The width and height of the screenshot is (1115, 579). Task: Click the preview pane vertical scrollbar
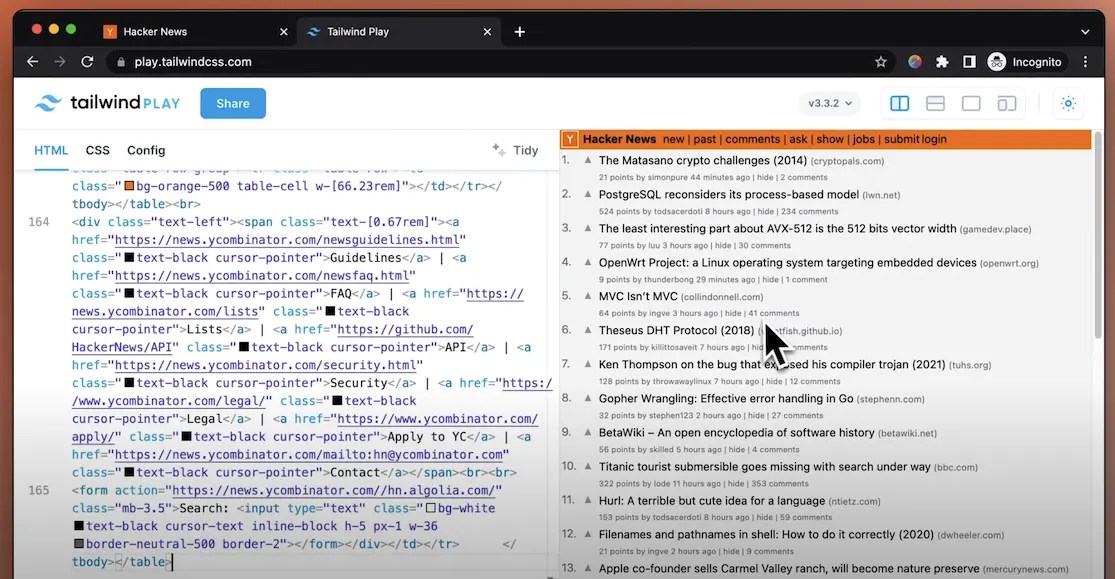1098,235
